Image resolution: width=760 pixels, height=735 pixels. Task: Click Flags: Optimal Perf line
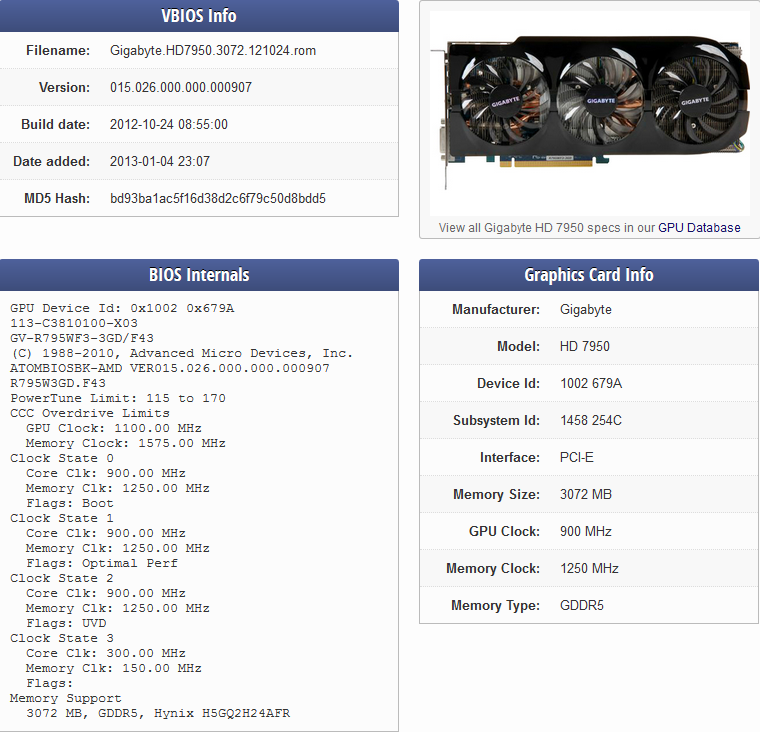[x=102, y=563]
